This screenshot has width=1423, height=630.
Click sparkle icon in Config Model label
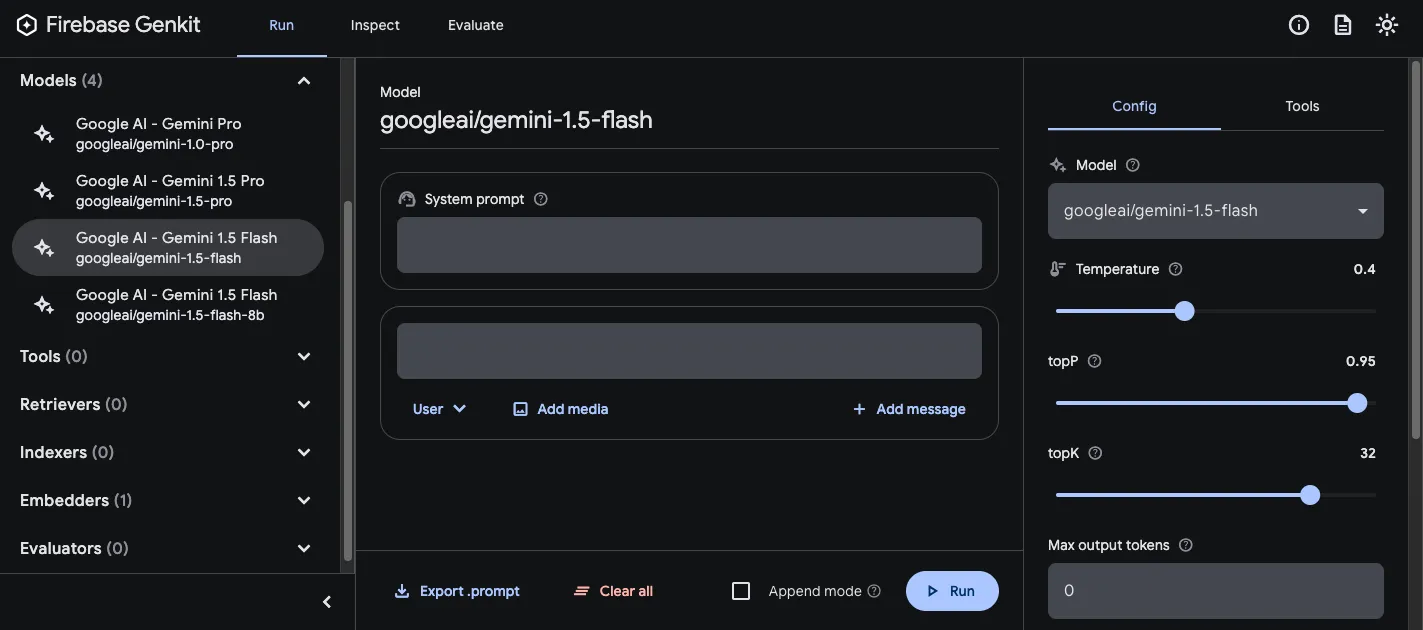(1057, 165)
